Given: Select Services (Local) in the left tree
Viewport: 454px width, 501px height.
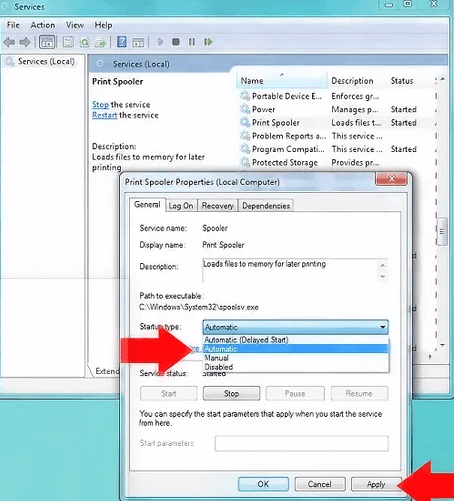Looking at the screenshot, I should 46,61.
